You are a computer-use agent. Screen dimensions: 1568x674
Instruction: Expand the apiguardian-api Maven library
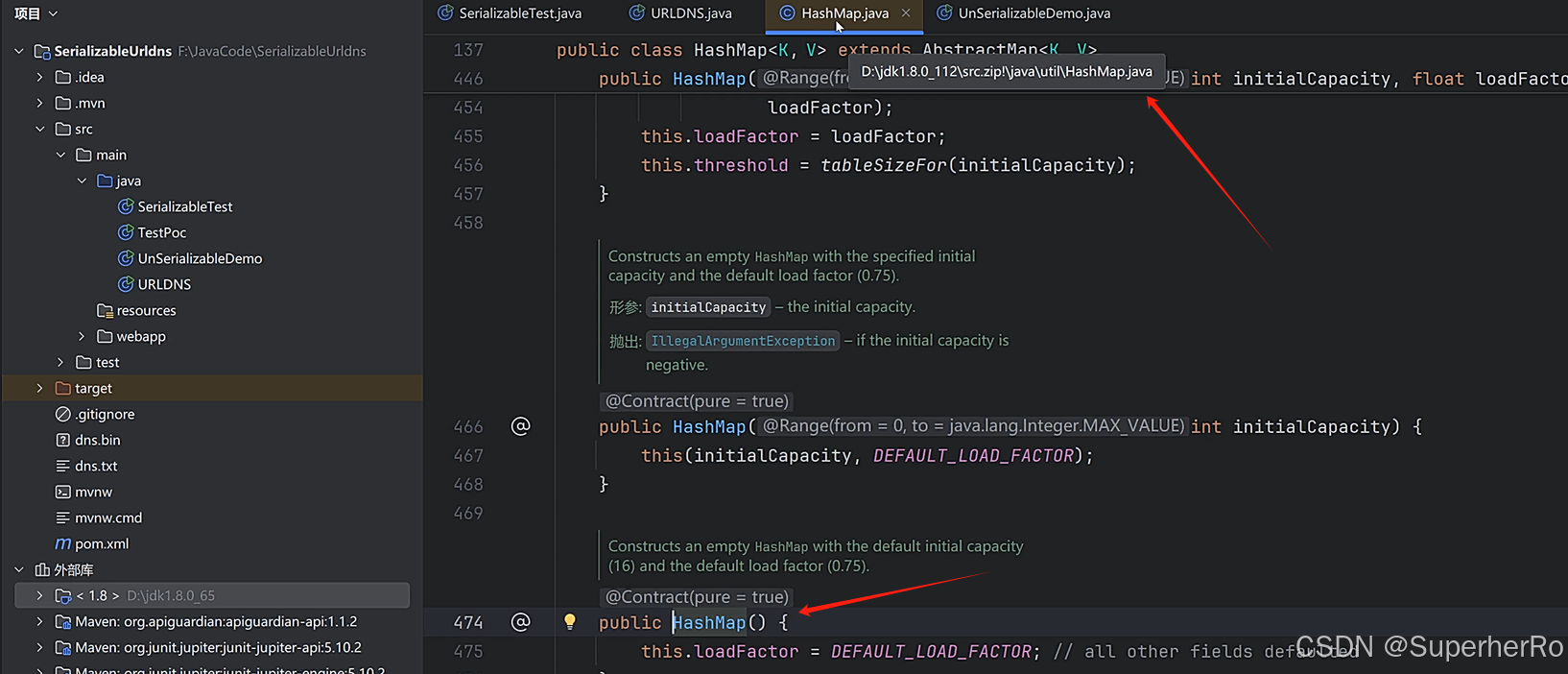pyautogui.click(x=39, y=621)
